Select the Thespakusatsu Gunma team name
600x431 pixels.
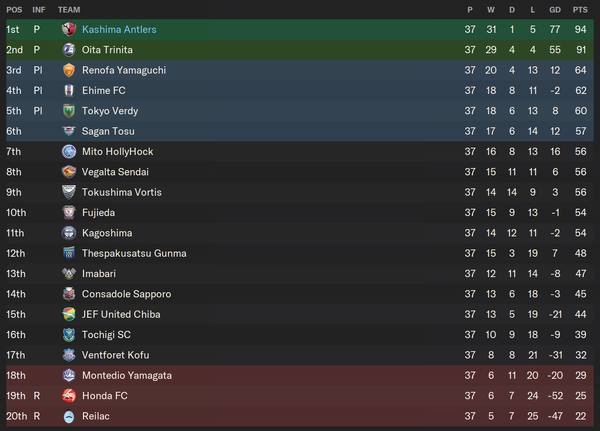point(134,253)
